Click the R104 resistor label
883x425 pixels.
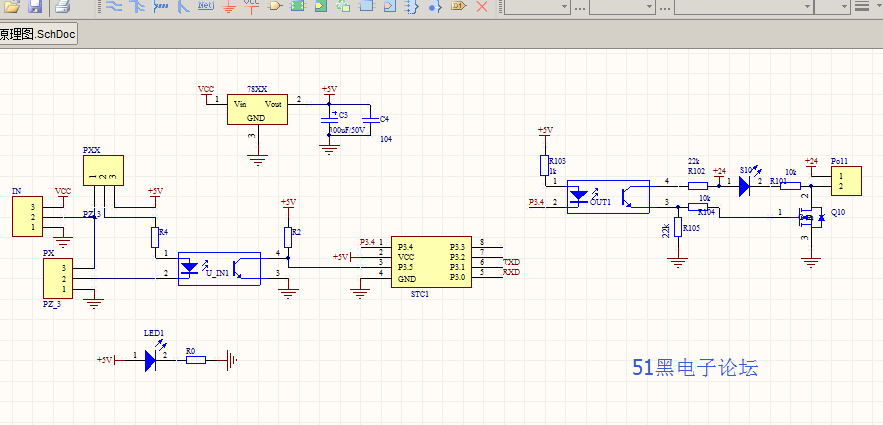pos(707,212)
